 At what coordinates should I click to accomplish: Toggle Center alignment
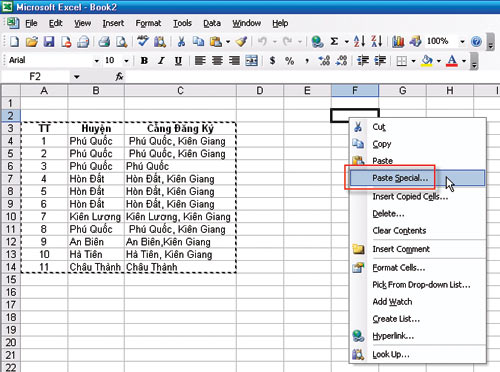[217, 61]
